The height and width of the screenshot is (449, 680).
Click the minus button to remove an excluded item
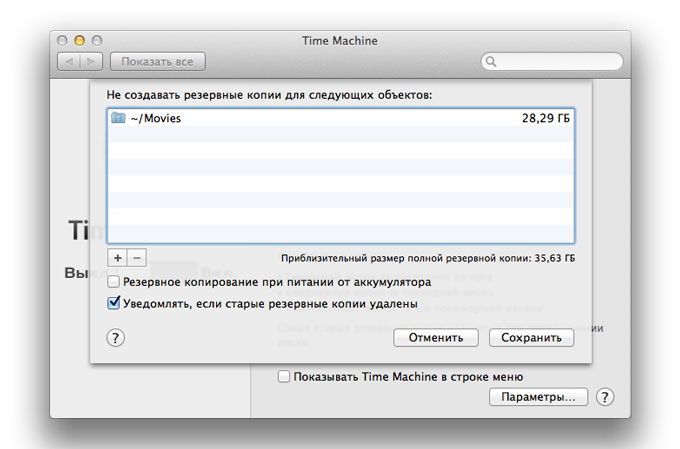tap(137, 258)
